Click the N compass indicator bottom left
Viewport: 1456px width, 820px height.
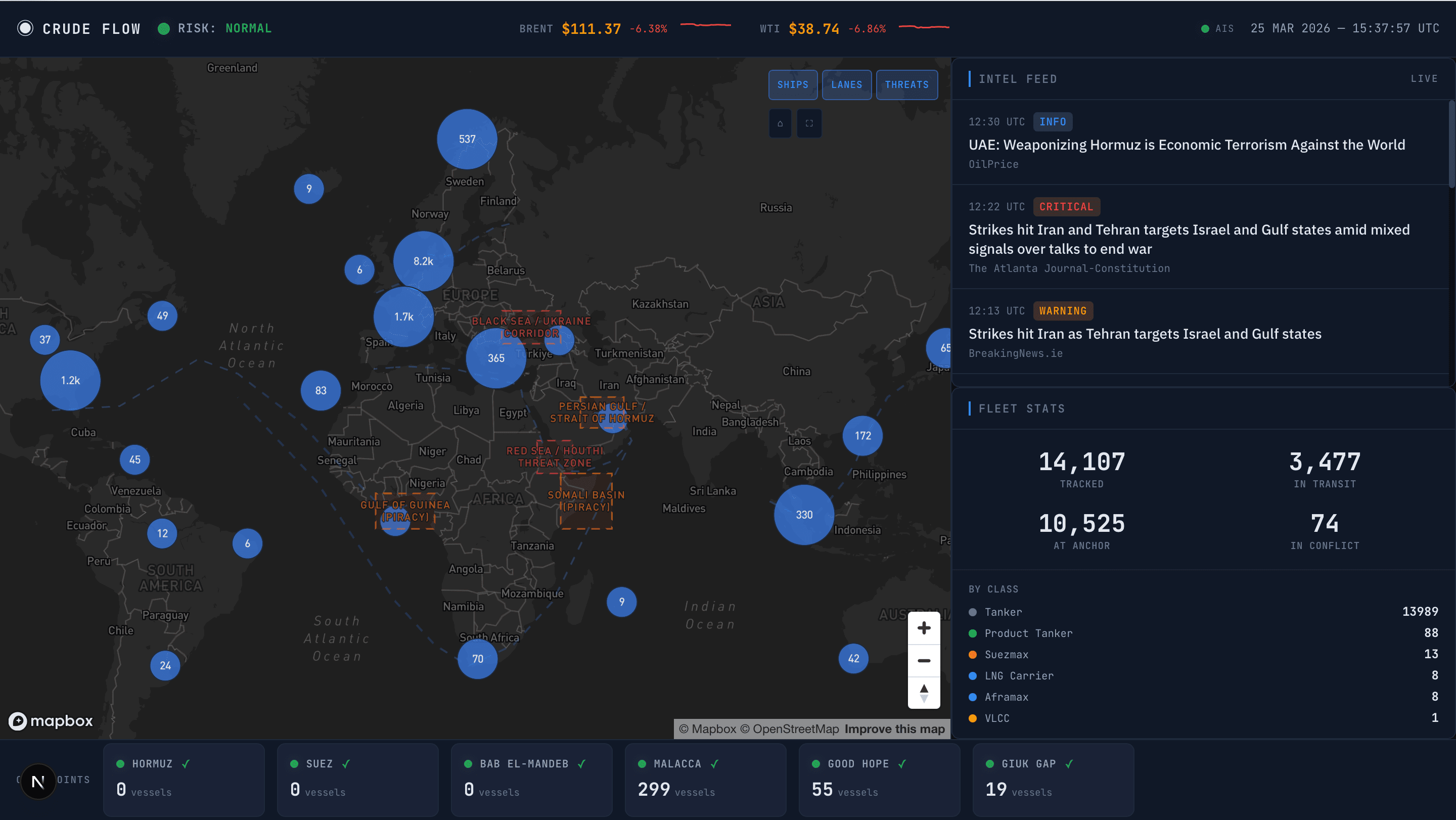point(38,781)
